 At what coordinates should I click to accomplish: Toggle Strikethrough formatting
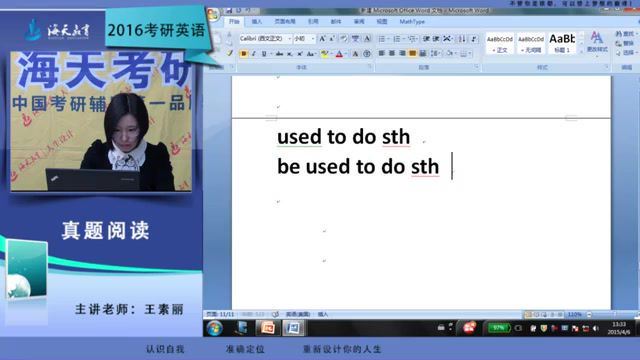point(279,53)
